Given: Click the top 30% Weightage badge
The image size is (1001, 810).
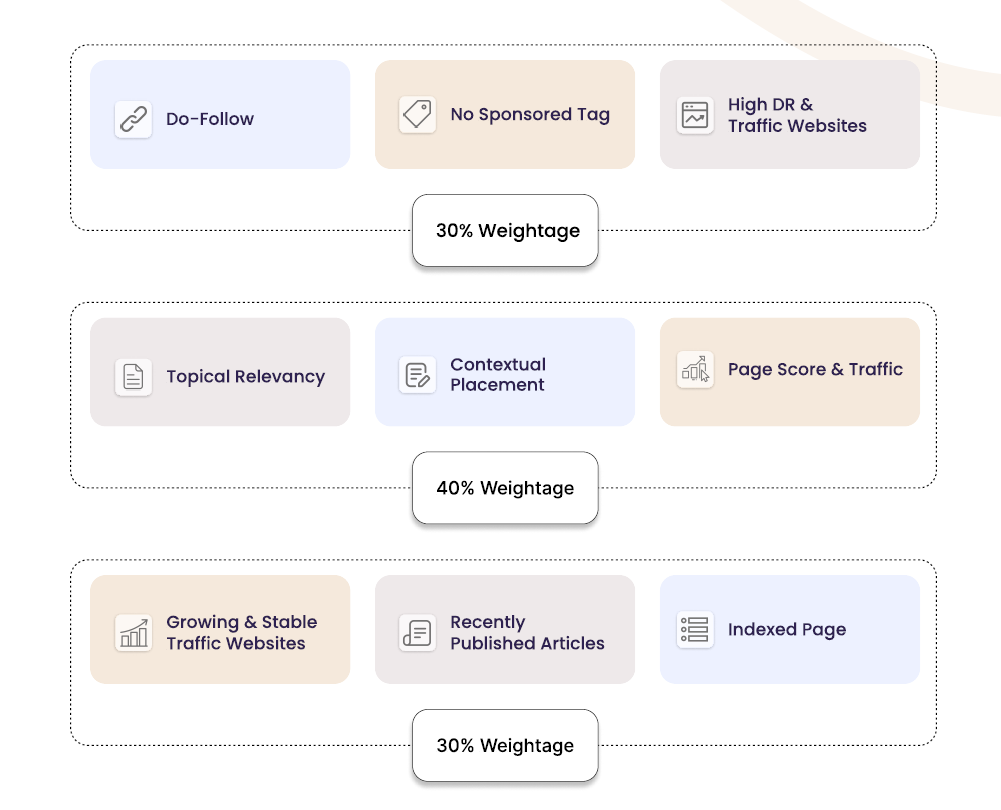Looking at the screenshot, I should pyautogui.click(x=506, y=231).
